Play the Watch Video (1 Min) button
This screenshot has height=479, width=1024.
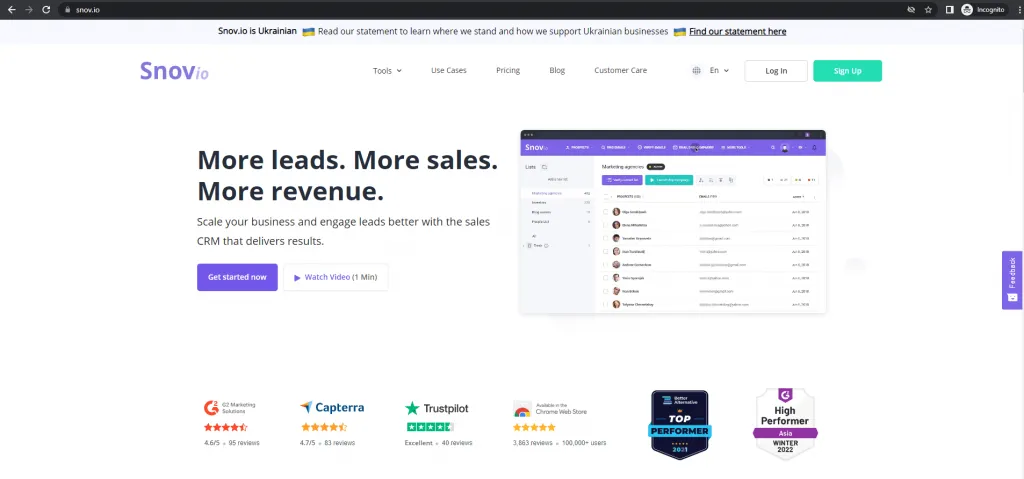[336, 277]
